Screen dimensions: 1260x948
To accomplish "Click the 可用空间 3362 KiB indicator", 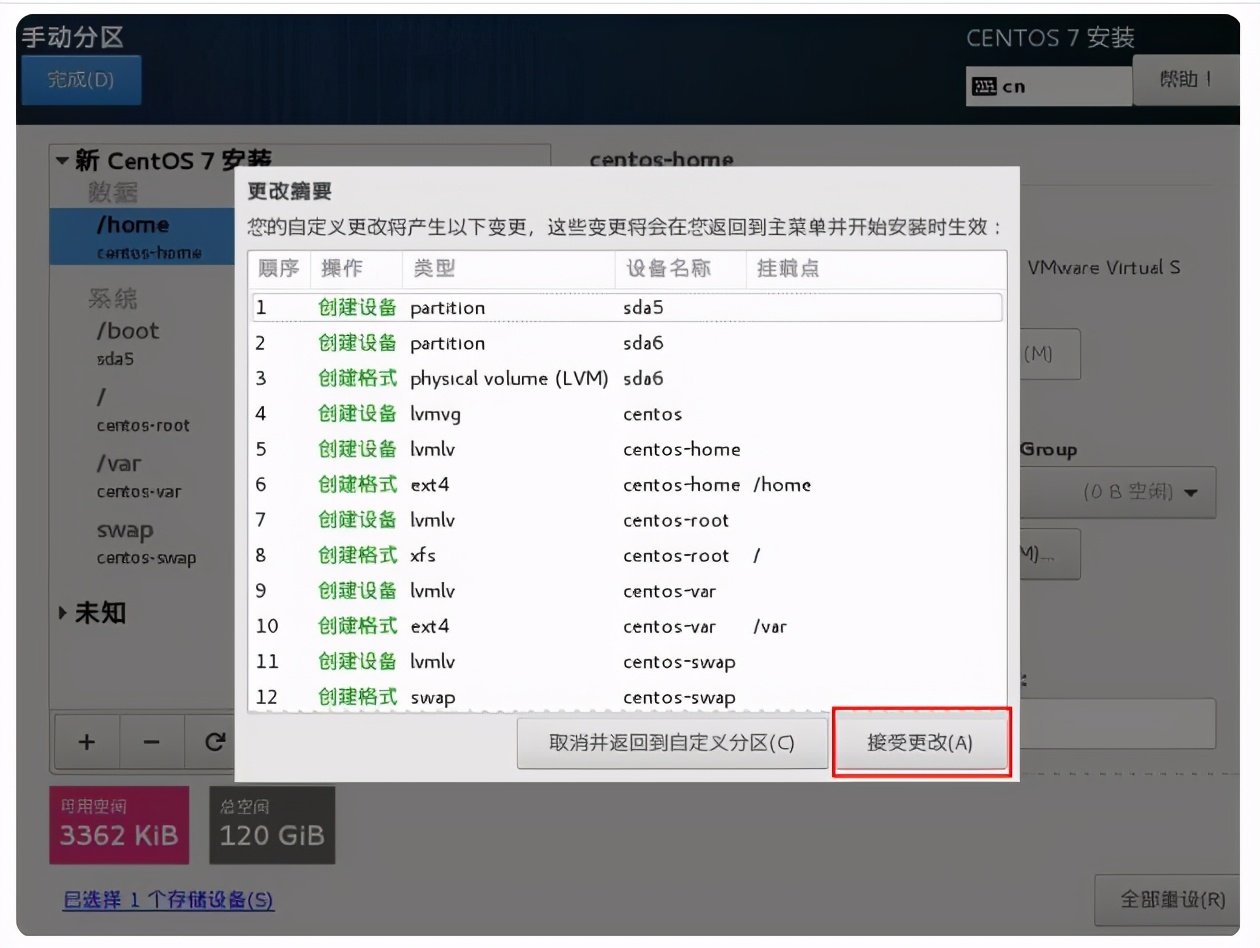I will pos(119,824).
